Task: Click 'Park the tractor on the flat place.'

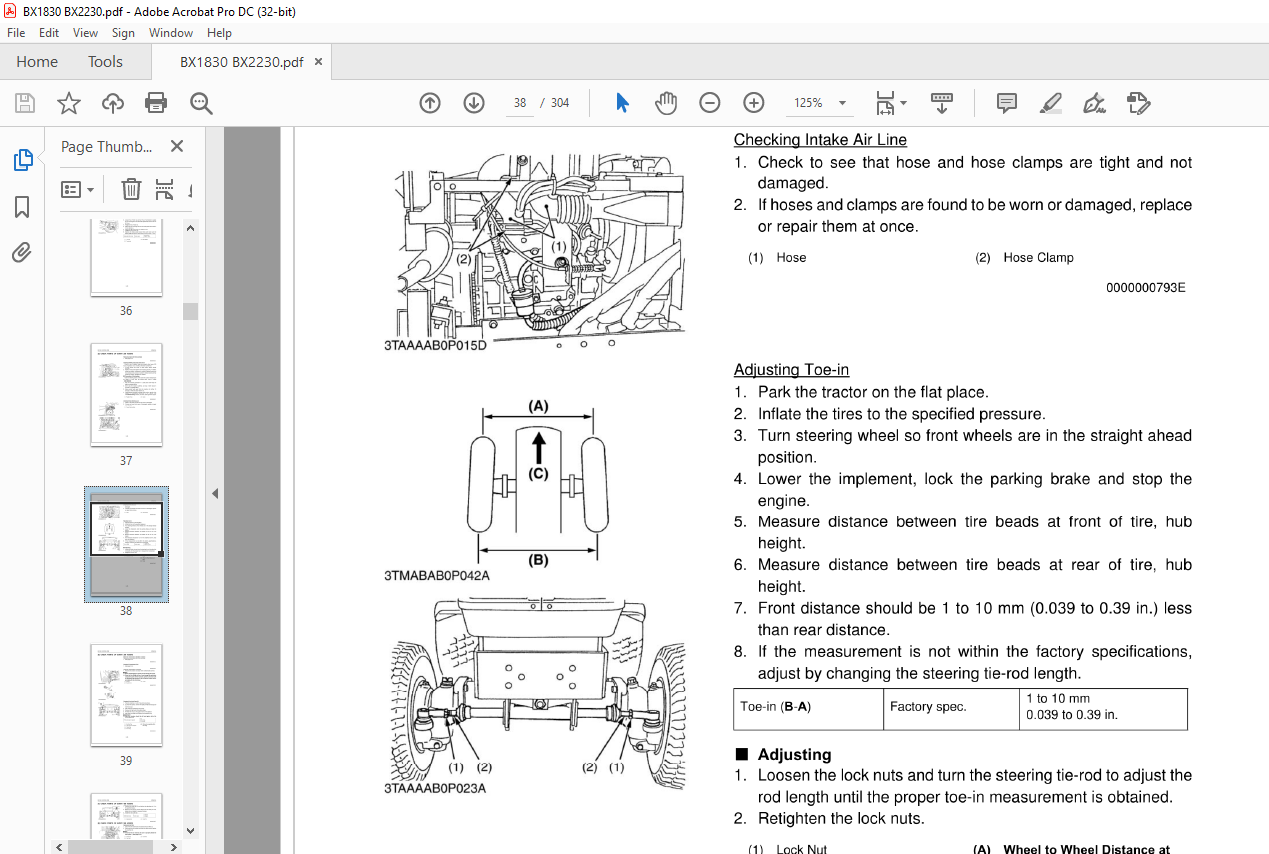Action: point(873,393)
